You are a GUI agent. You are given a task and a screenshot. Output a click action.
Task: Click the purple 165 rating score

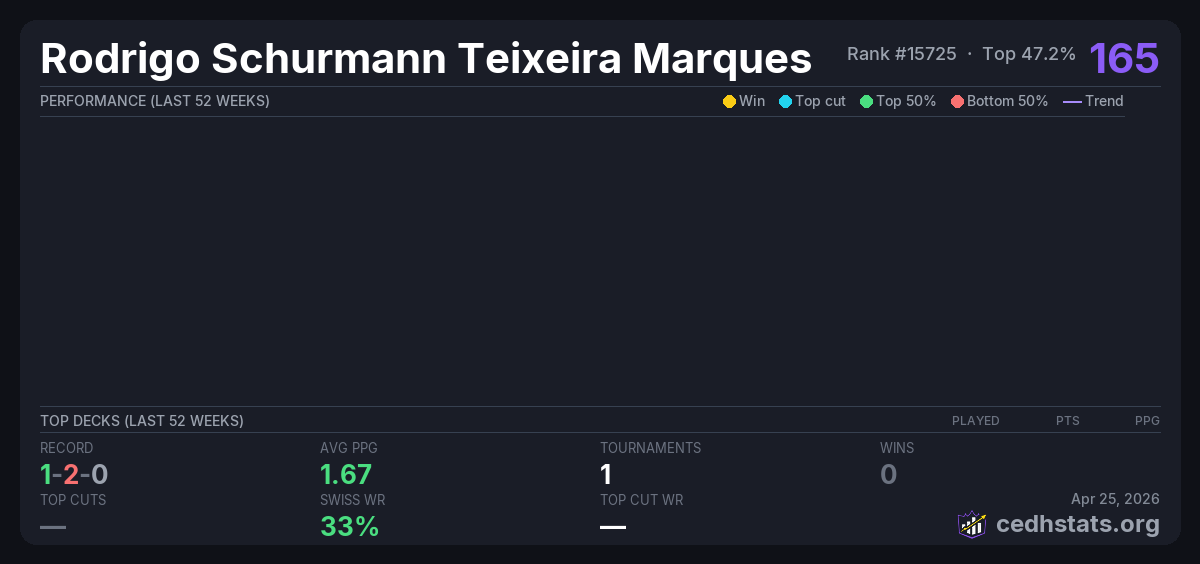(1124, 58)
